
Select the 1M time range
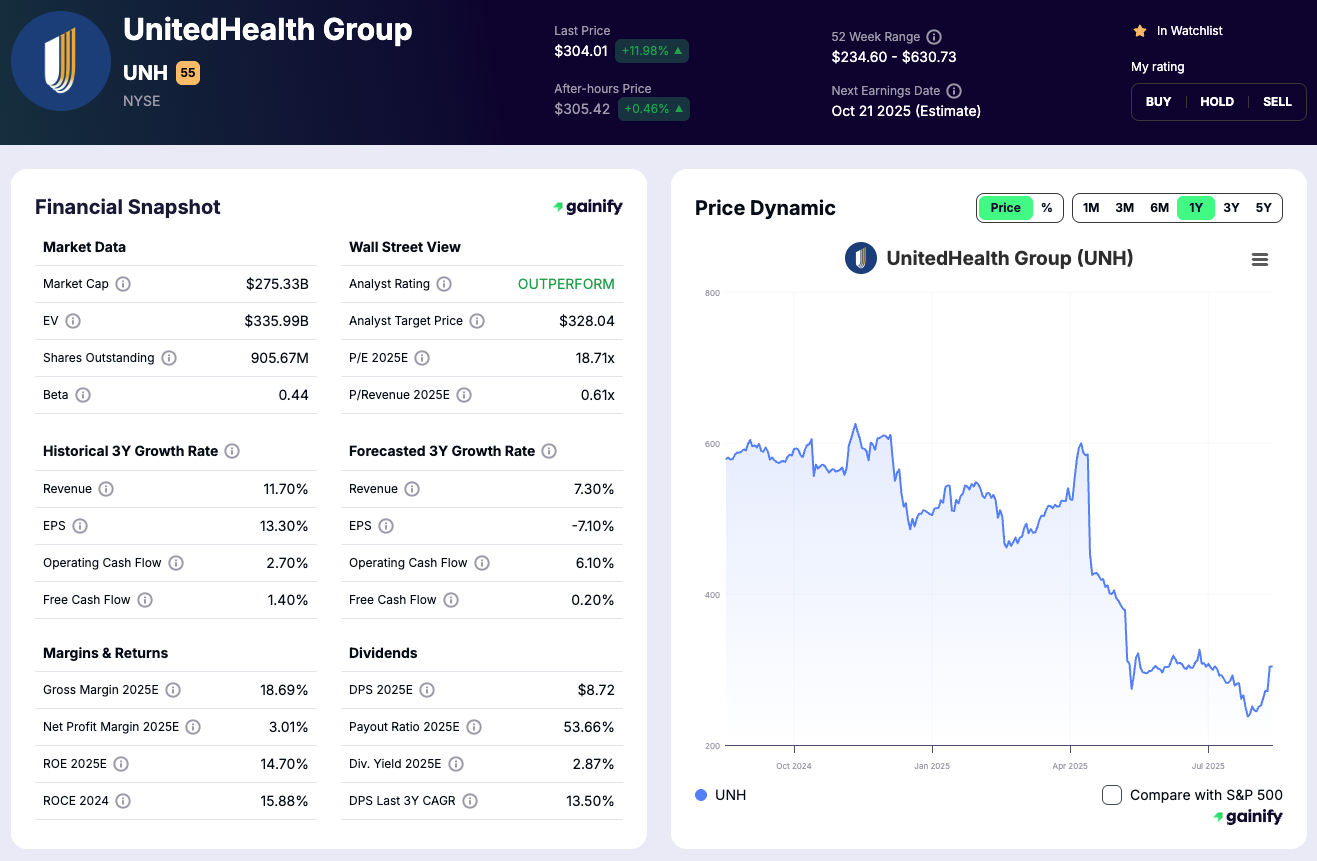[x=1091, y=208]
